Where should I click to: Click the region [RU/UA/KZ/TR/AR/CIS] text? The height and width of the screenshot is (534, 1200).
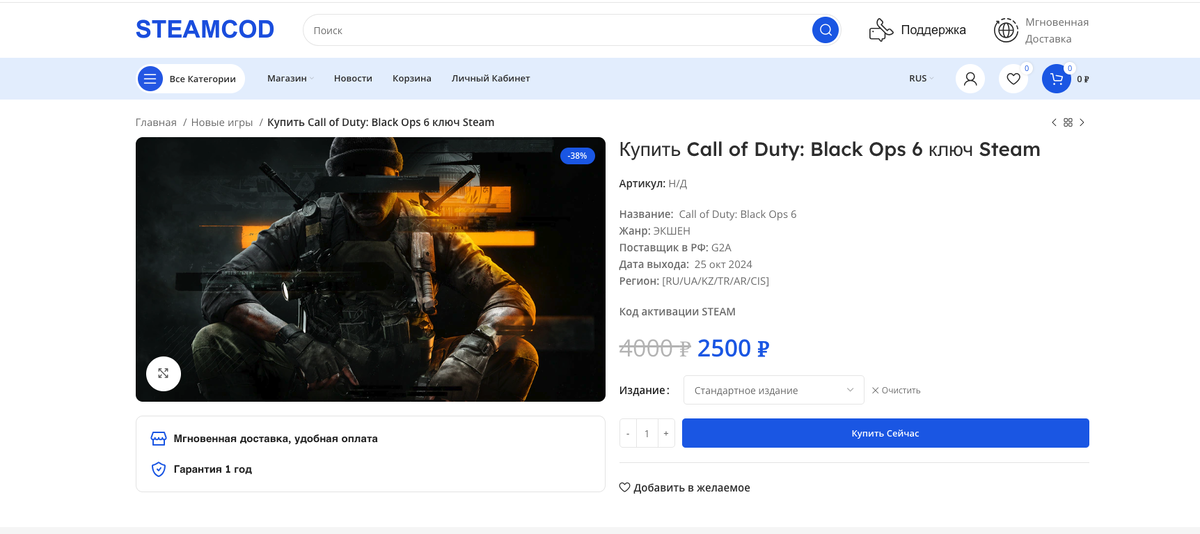coord(715,281)
